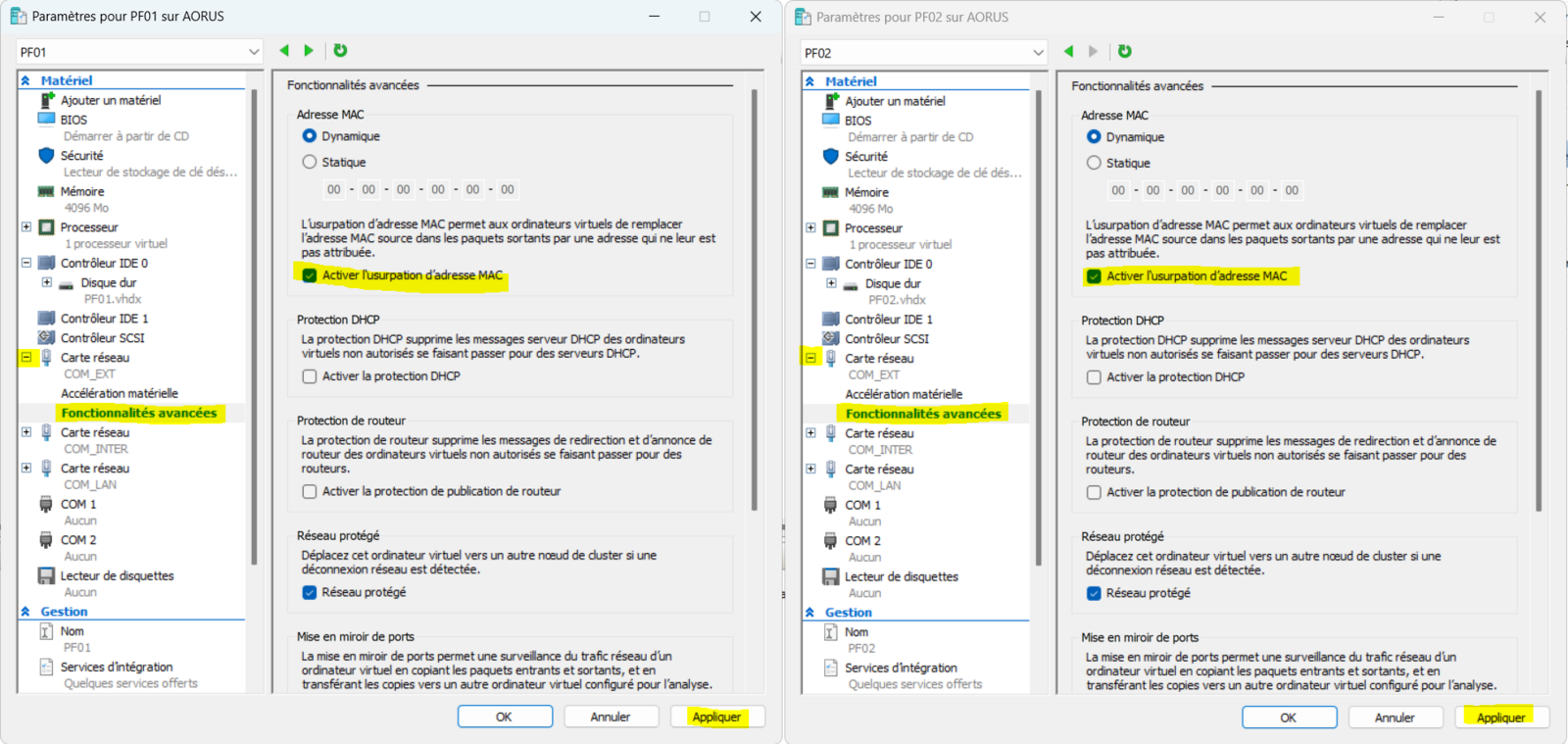Disable MAC address spoofing checkbox in PF01
1568x744 pixels.
coord(310,275)
